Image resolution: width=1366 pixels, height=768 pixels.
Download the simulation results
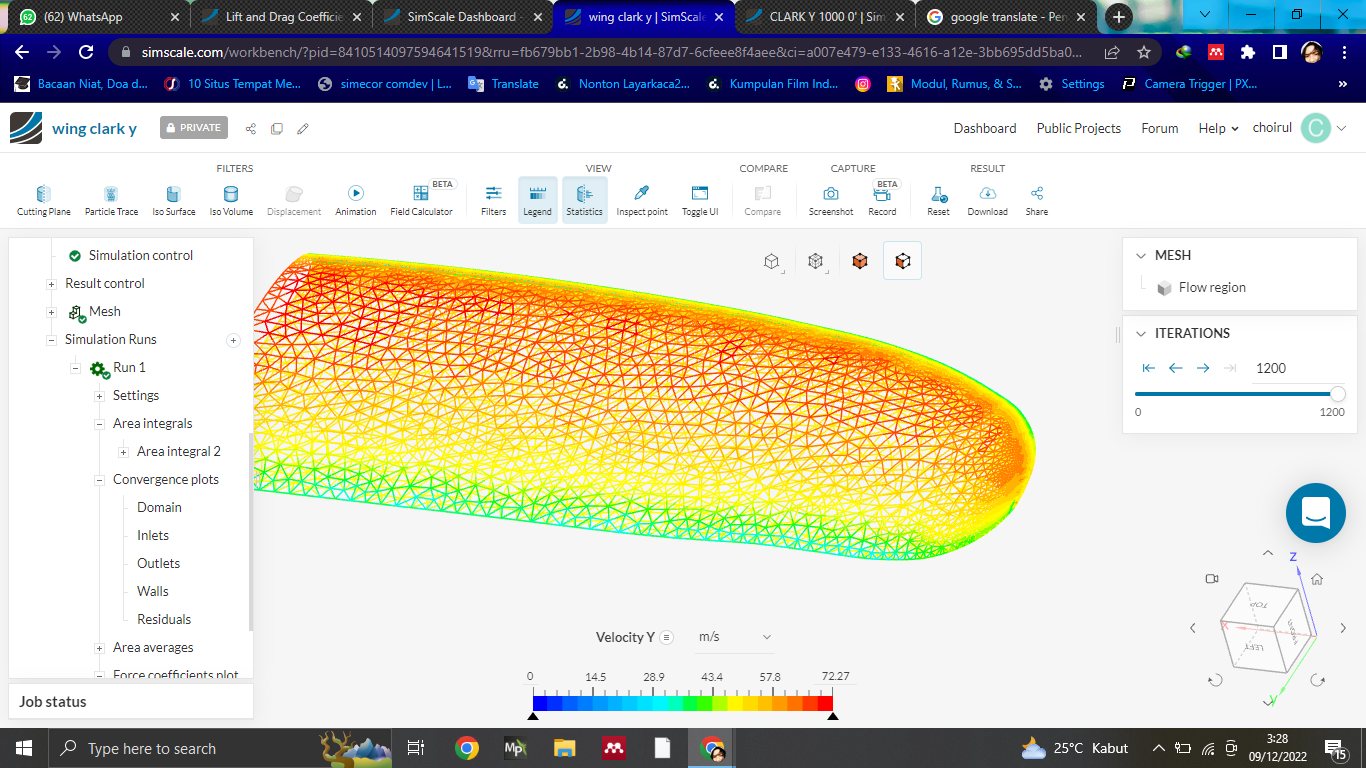(x=987, y=200)
